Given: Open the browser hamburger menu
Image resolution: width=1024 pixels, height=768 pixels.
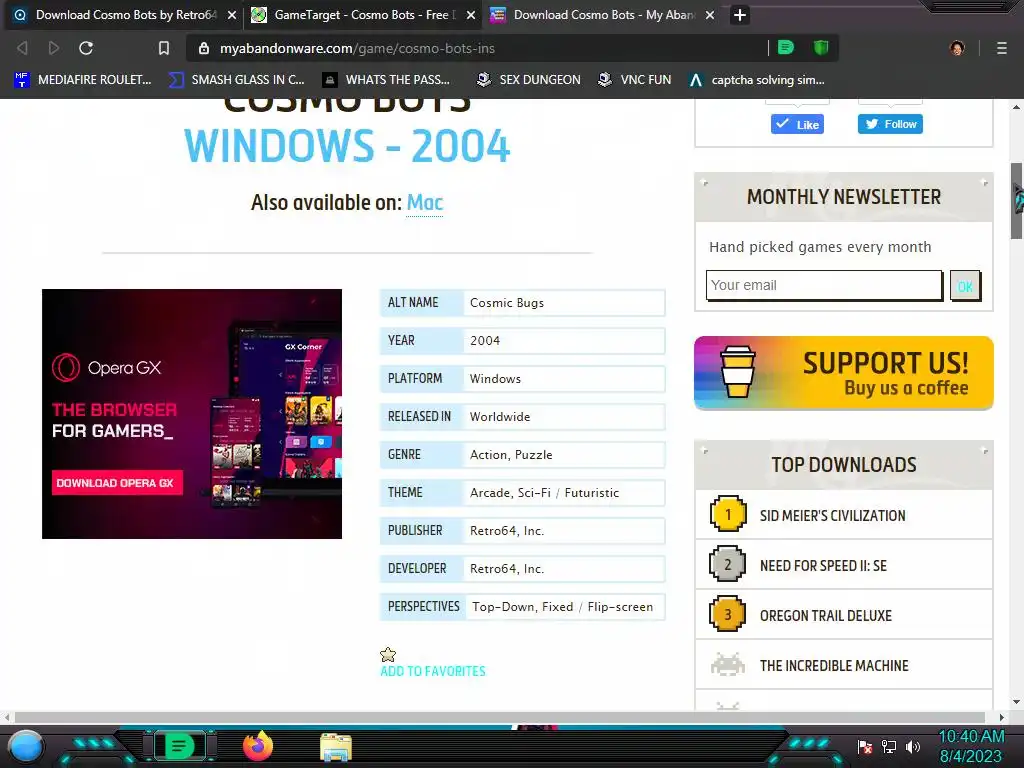Looking at the screenshot, I should click(x=1002, y=48).
